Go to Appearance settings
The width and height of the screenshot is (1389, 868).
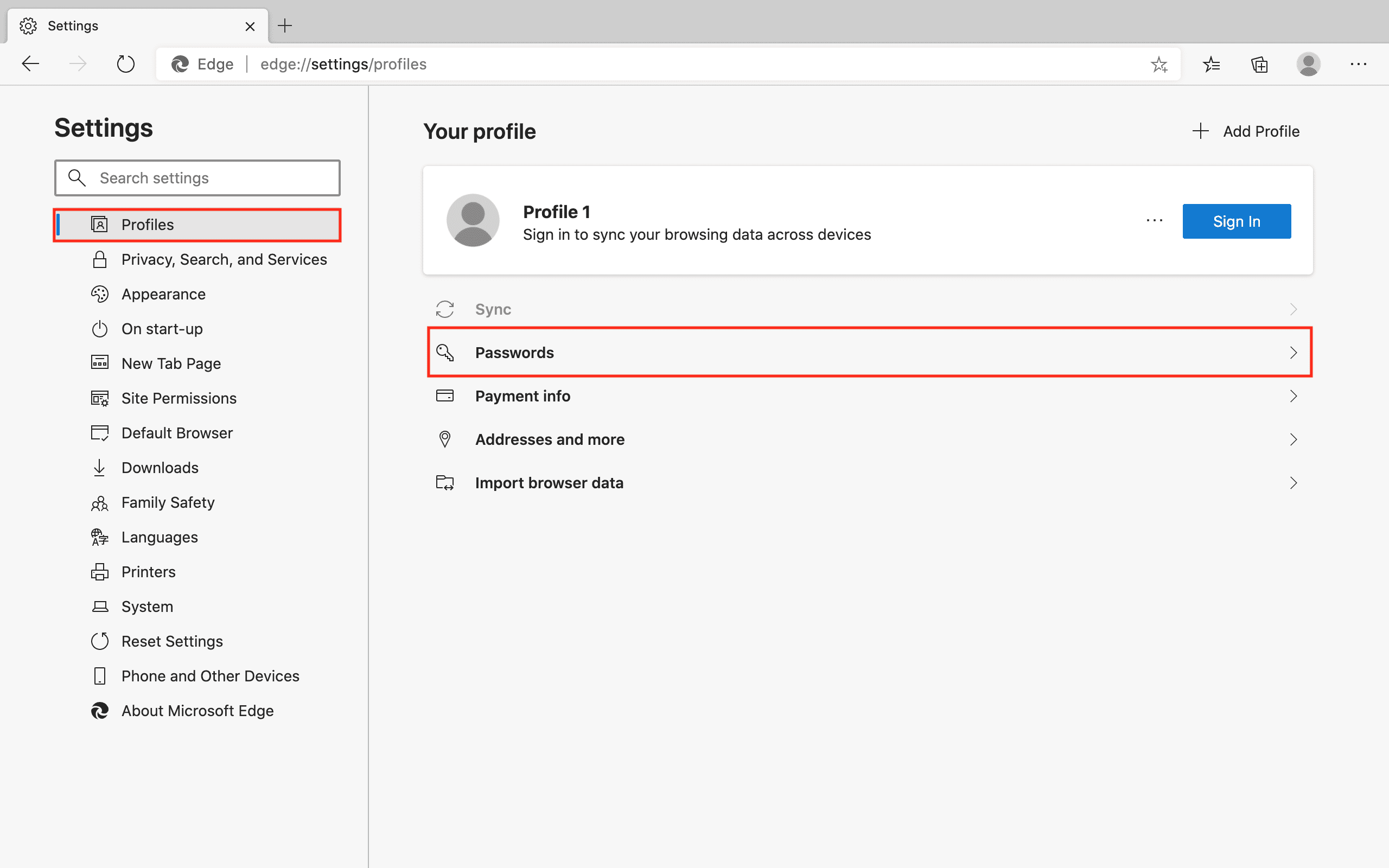point(163,295)
